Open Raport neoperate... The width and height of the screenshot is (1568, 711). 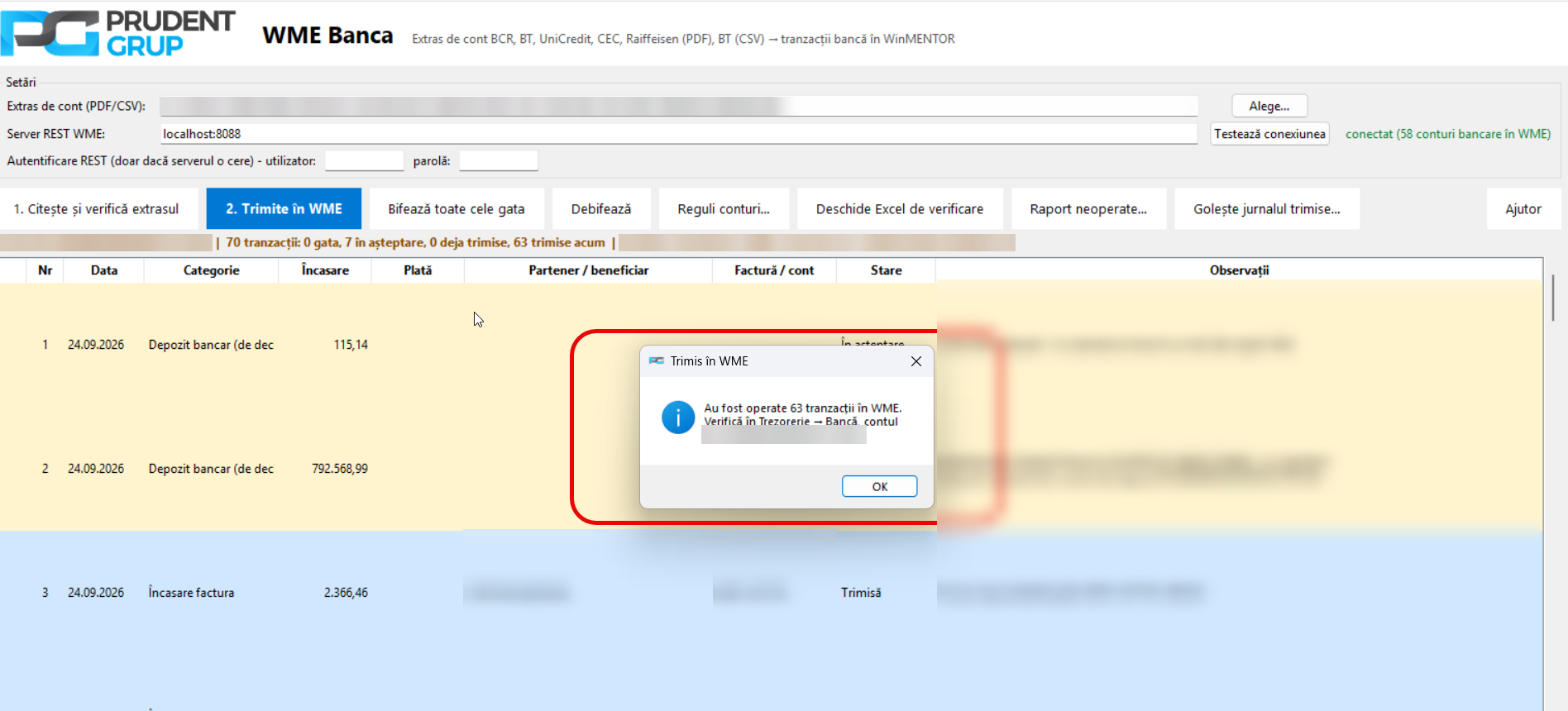1088,209
